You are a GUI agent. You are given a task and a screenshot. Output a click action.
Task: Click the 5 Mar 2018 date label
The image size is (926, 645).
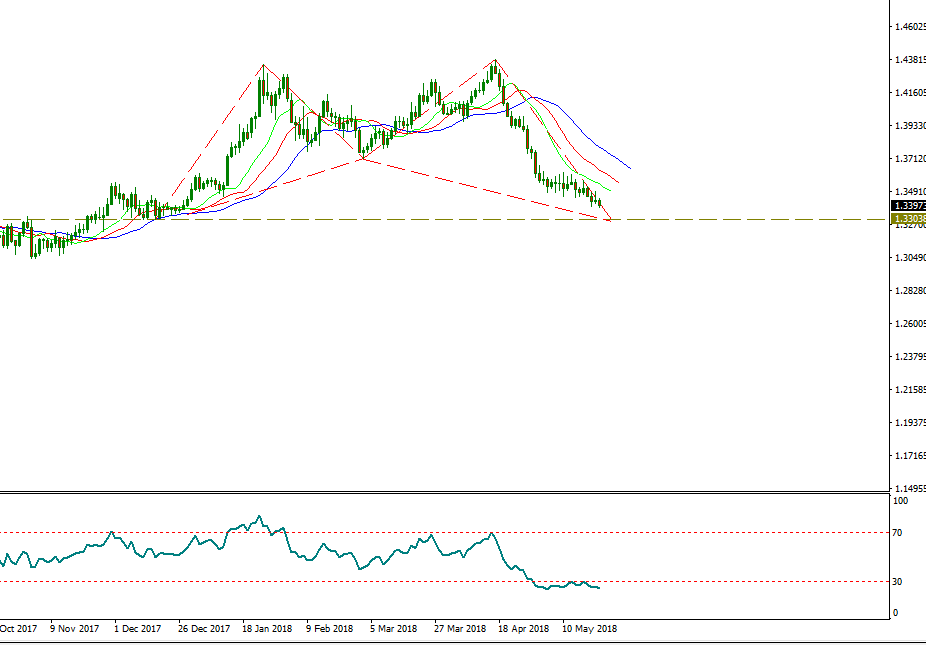(393, 629)
